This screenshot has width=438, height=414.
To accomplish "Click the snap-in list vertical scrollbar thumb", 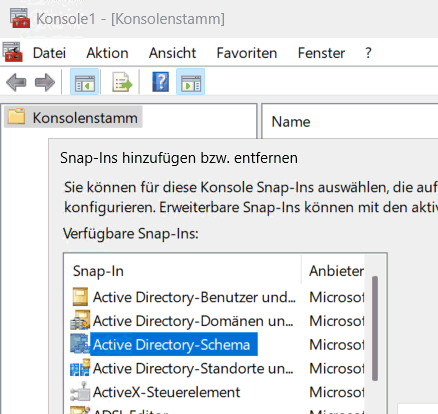I will pos(375,328).
